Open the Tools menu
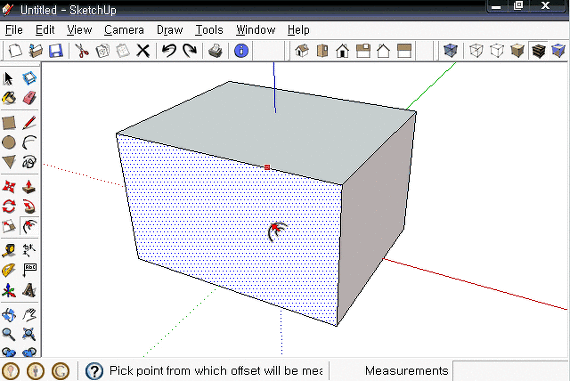The width and height of the screenshot is (570, 381). (x=209, y=30)
